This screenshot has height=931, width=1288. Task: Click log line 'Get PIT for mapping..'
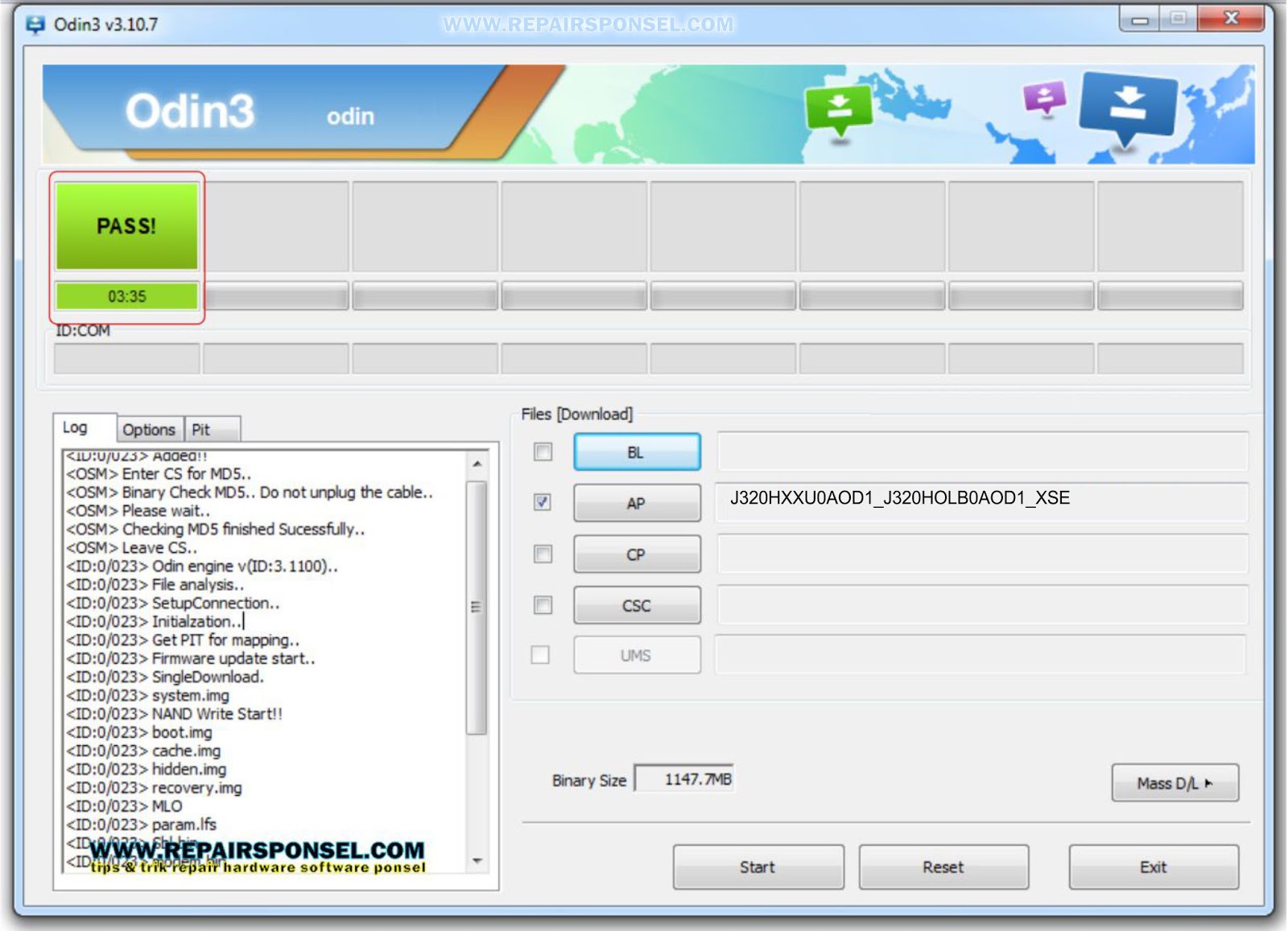coord(183,640)
